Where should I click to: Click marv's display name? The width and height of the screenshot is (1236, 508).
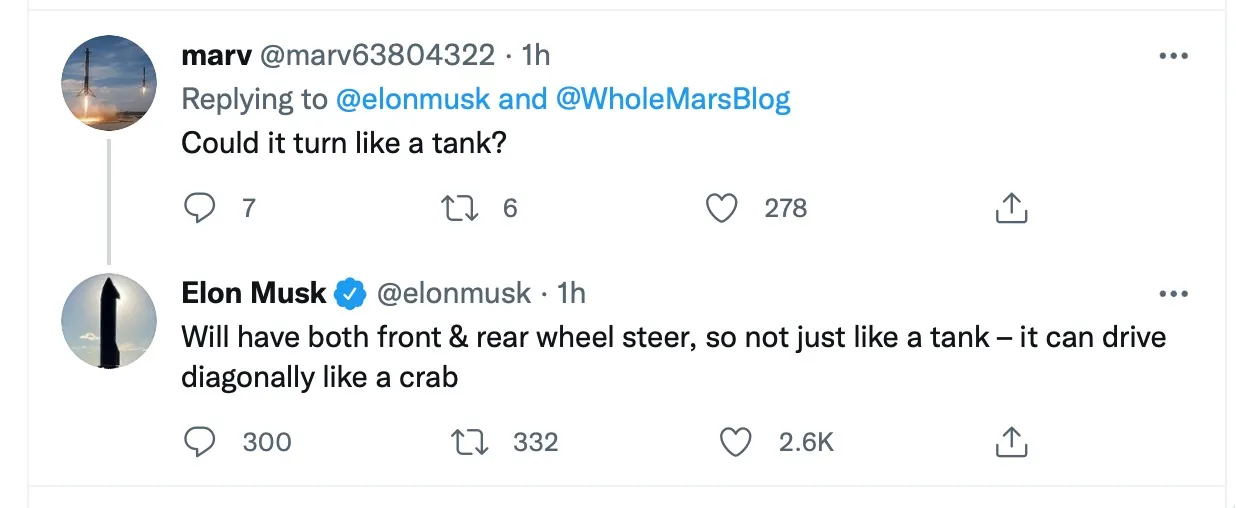tap(216, 54)
